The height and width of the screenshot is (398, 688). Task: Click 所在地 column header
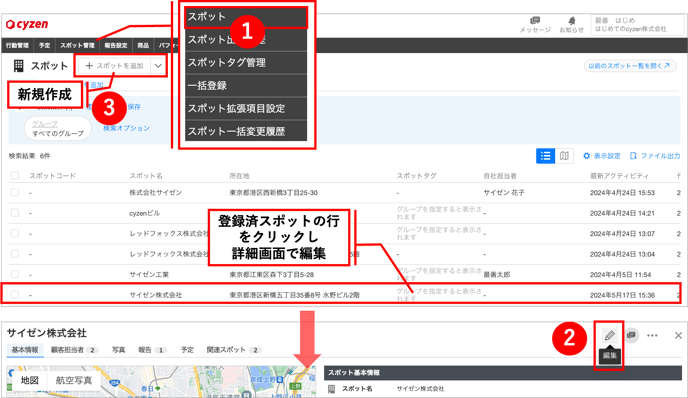point(239,176)
